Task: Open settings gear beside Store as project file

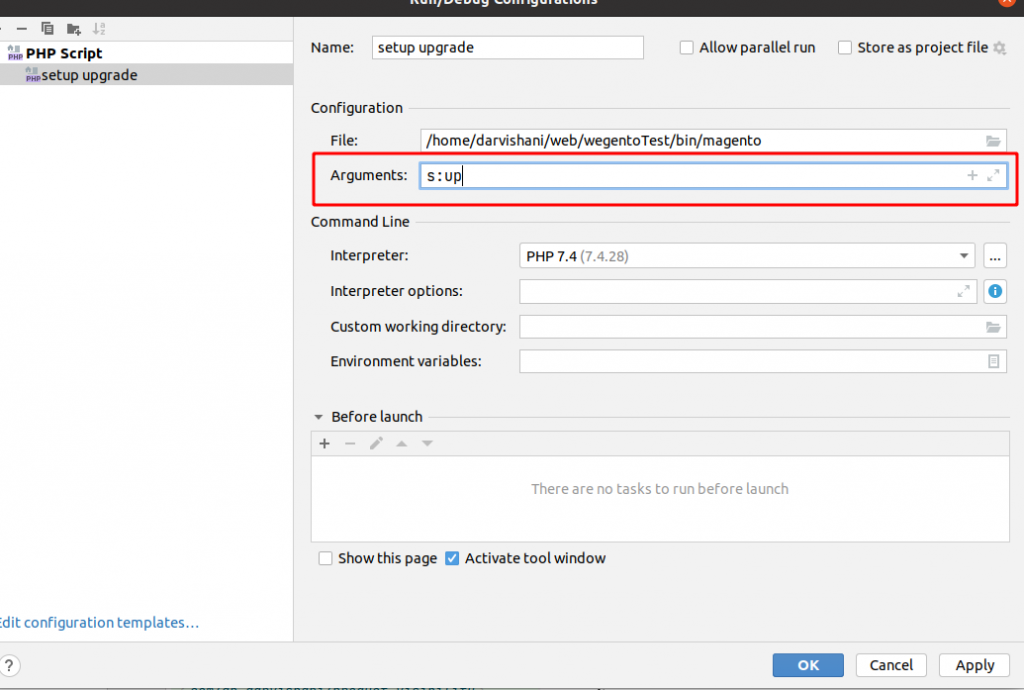Action: pyautogui.click(x=1000, y=48)
